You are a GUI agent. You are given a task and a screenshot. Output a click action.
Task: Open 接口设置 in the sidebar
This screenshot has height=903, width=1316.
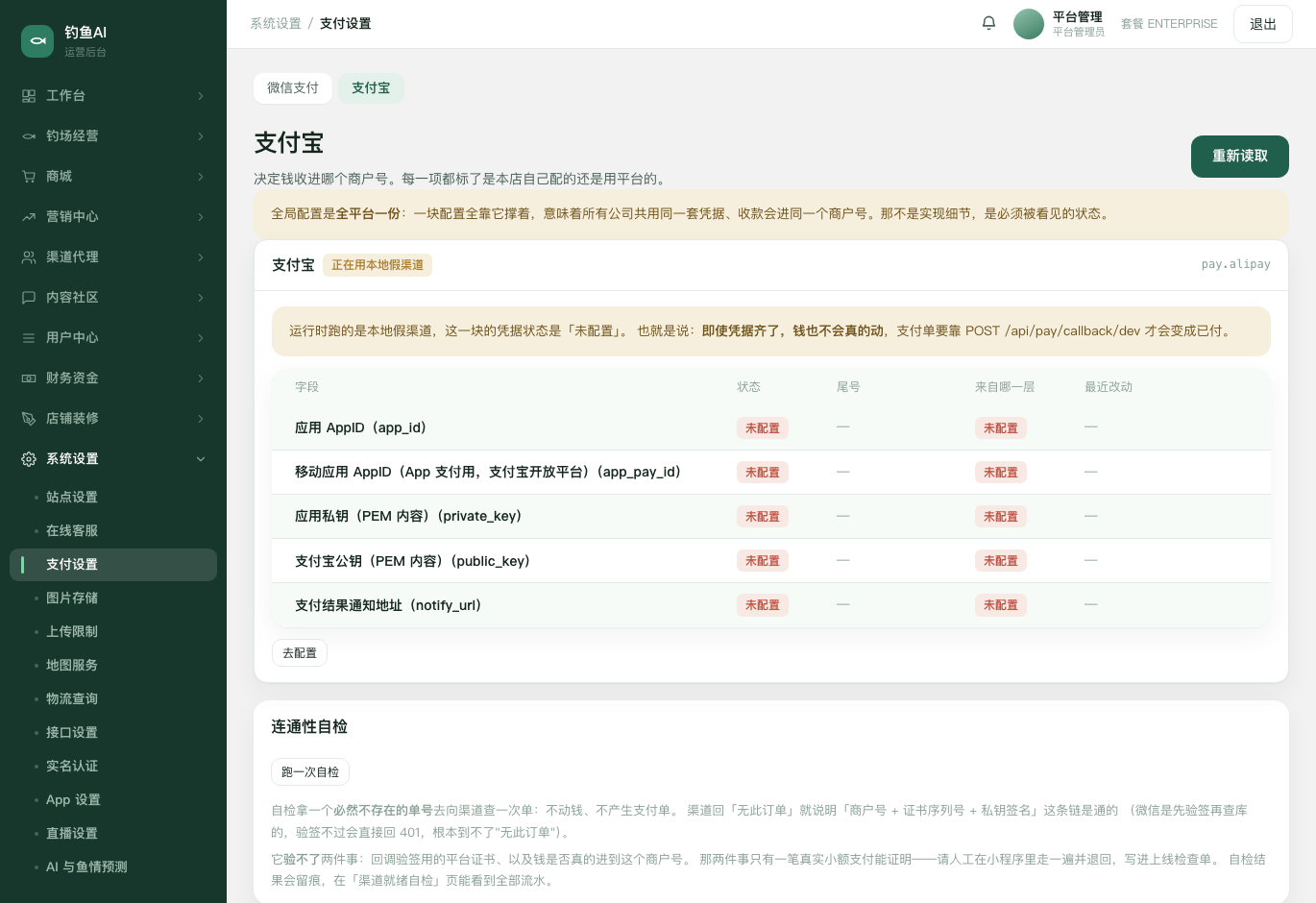(x=113, y=733)
